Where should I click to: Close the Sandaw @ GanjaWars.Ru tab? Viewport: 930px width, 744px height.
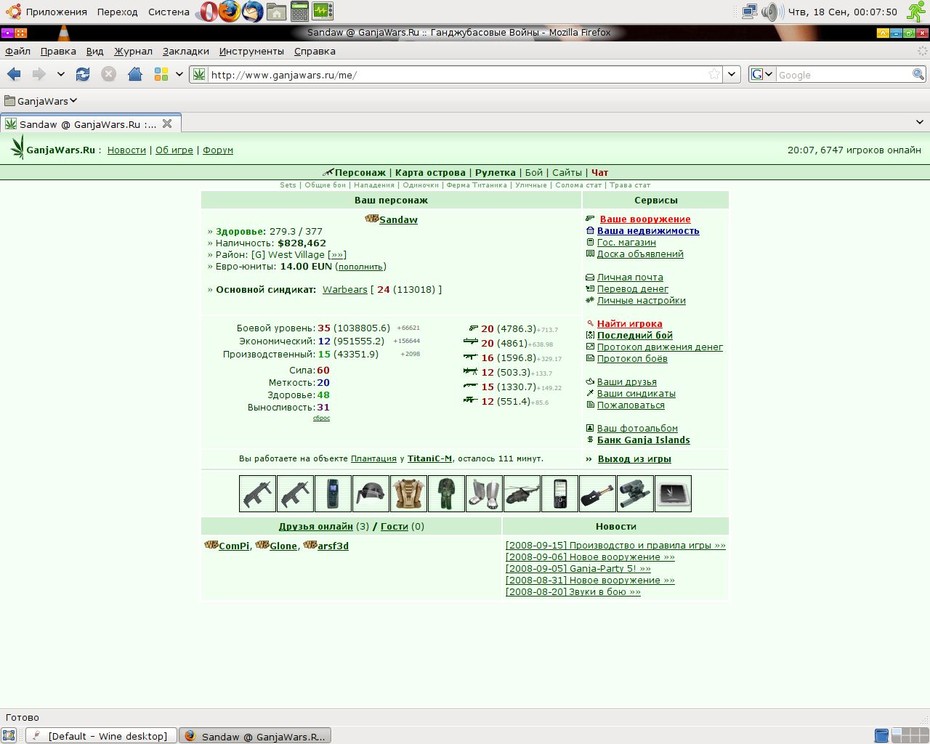(167, 123)
